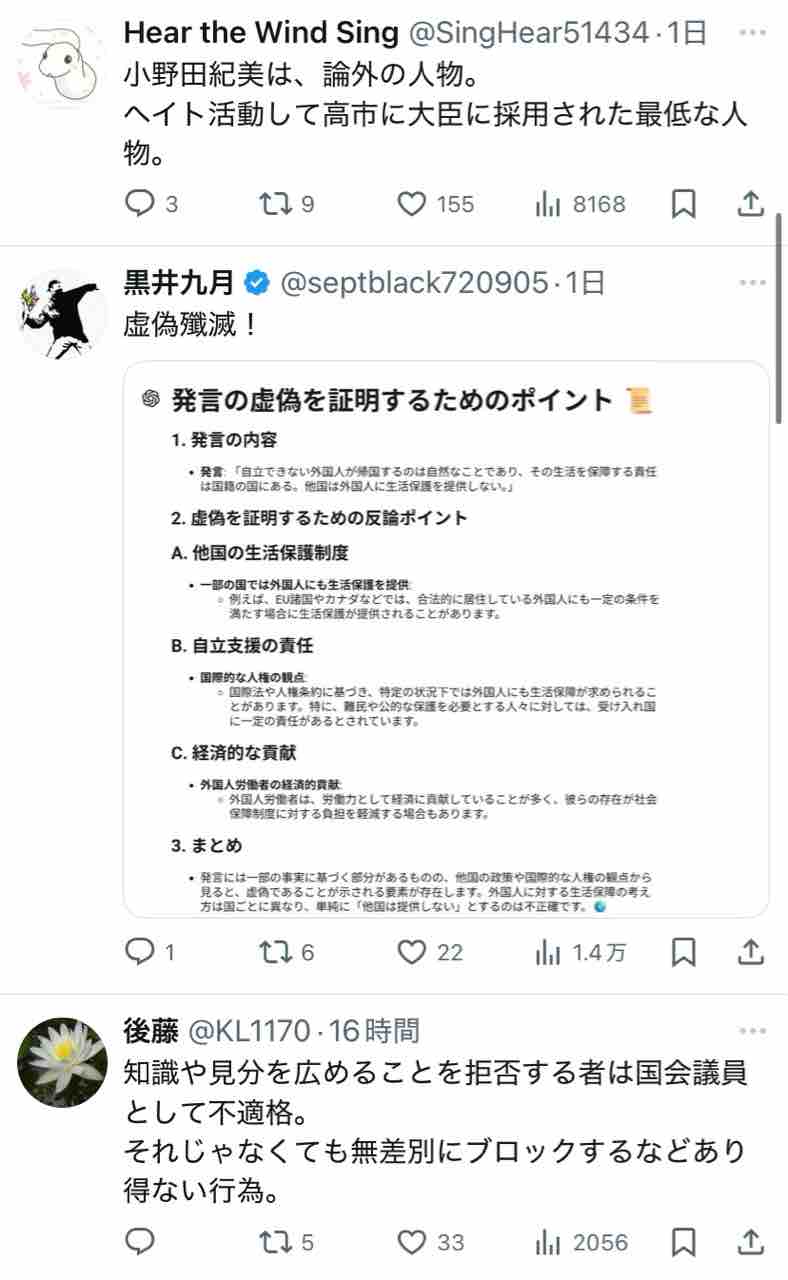The height and width of the screenshot is (1280, 788).
Task: Reply to the Hear the Wind Sing post
Action: tap(138, 204)
